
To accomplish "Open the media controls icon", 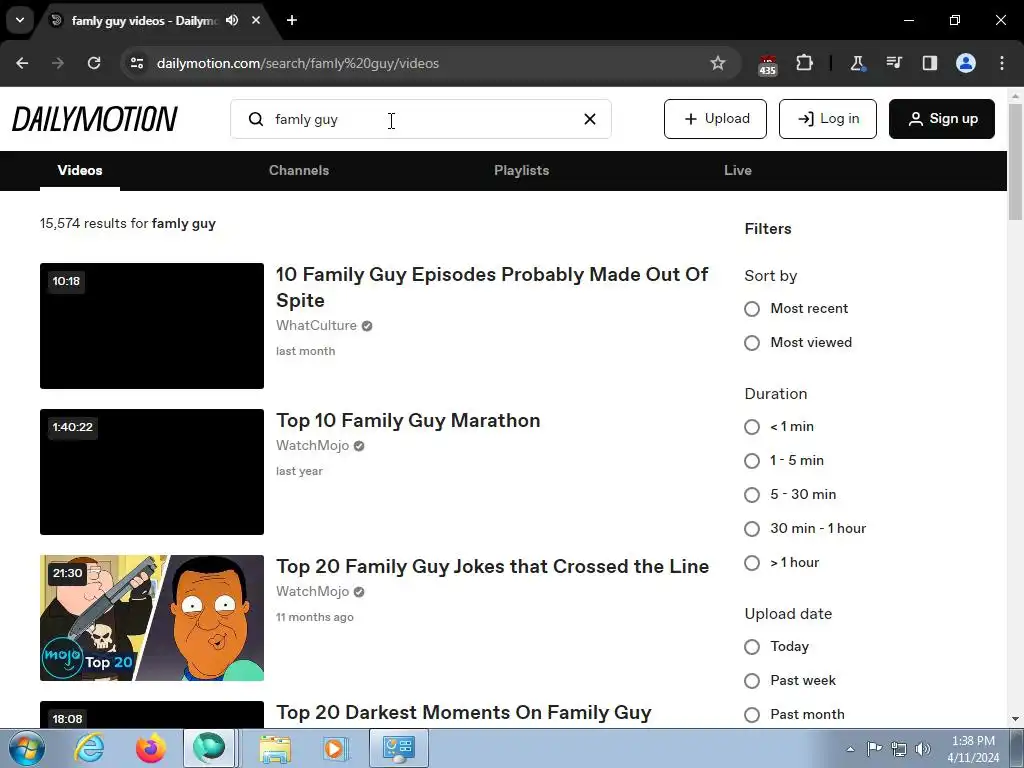I will click(893, 63).
